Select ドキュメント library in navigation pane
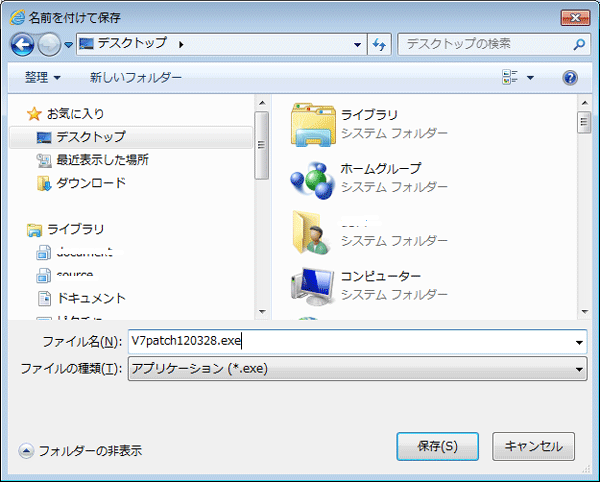This screenshot has width=600, height=482. pyautogui.click(x=91, y=298)
